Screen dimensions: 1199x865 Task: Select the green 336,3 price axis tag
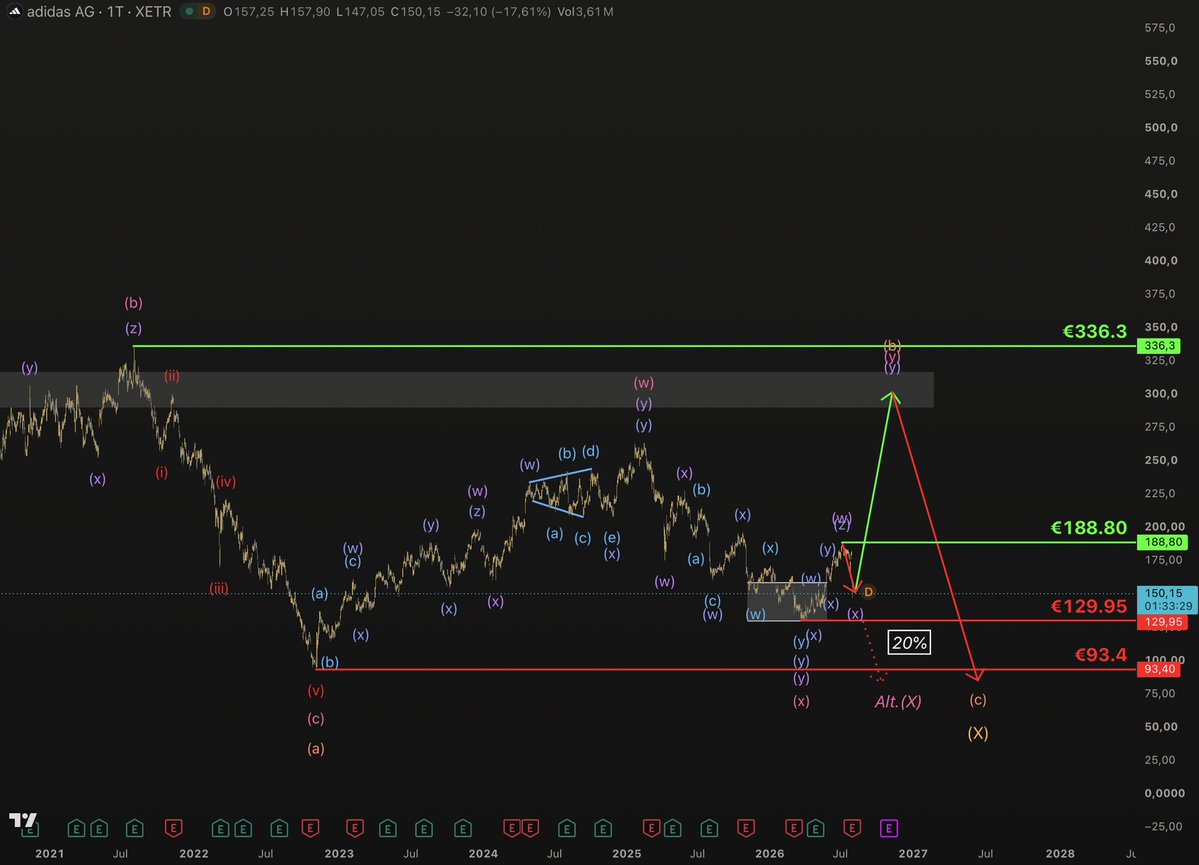click(1159, 346)
